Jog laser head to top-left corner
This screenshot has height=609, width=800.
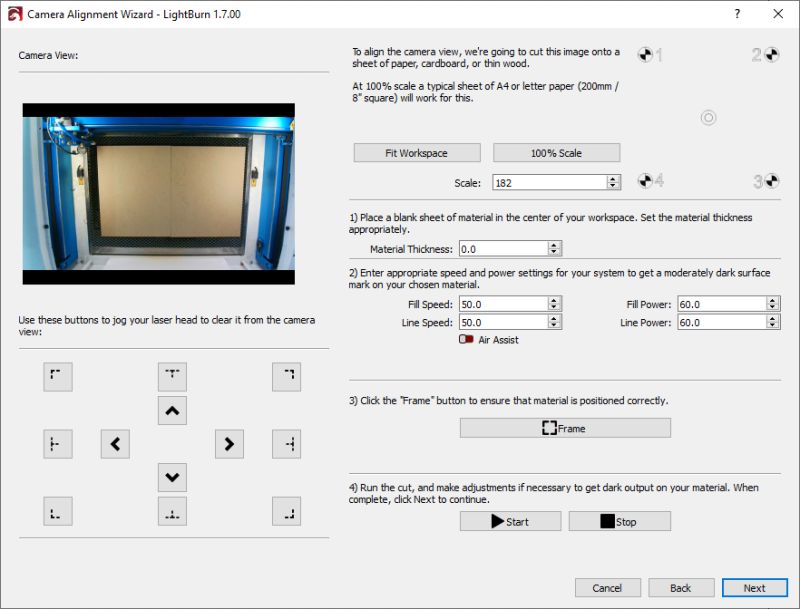click(57, 377)
